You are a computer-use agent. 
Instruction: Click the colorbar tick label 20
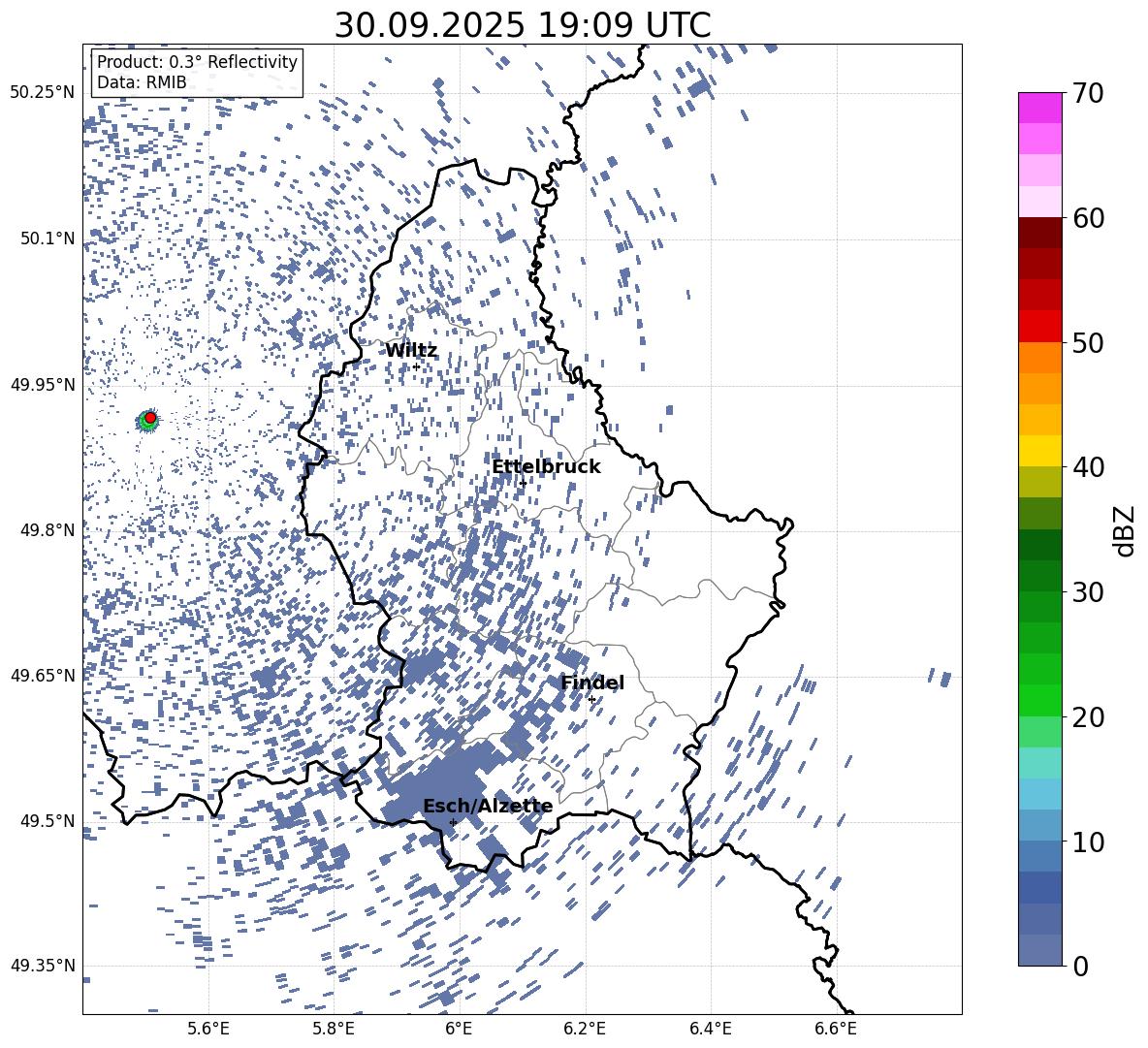1089,716
